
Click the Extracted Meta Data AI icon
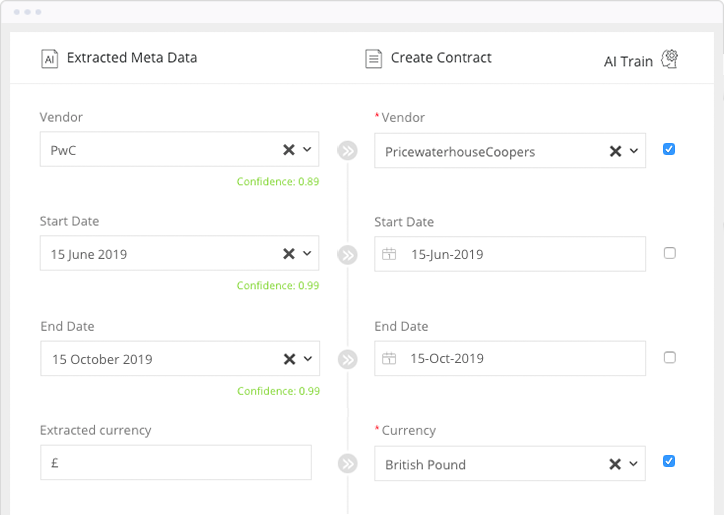[x=49, y=58]
